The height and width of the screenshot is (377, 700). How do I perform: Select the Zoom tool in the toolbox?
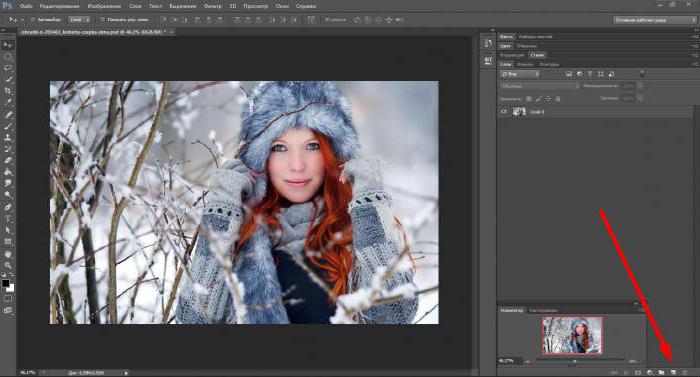(8, 265)
